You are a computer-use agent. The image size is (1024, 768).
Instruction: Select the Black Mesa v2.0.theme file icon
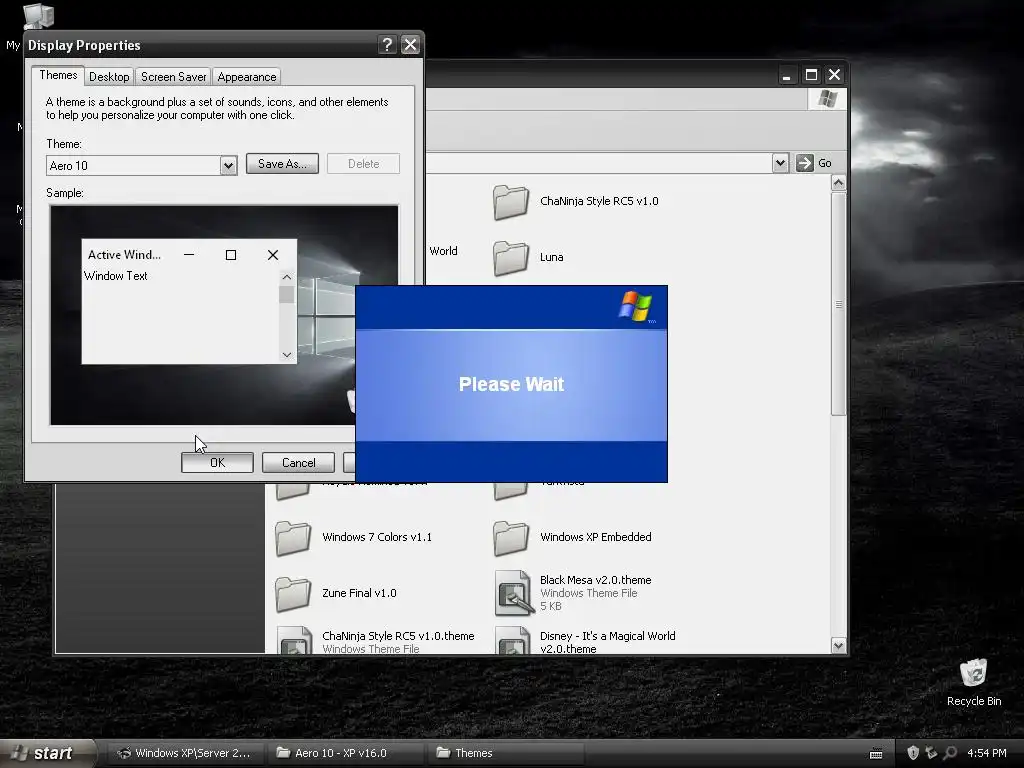coord(514,593)
